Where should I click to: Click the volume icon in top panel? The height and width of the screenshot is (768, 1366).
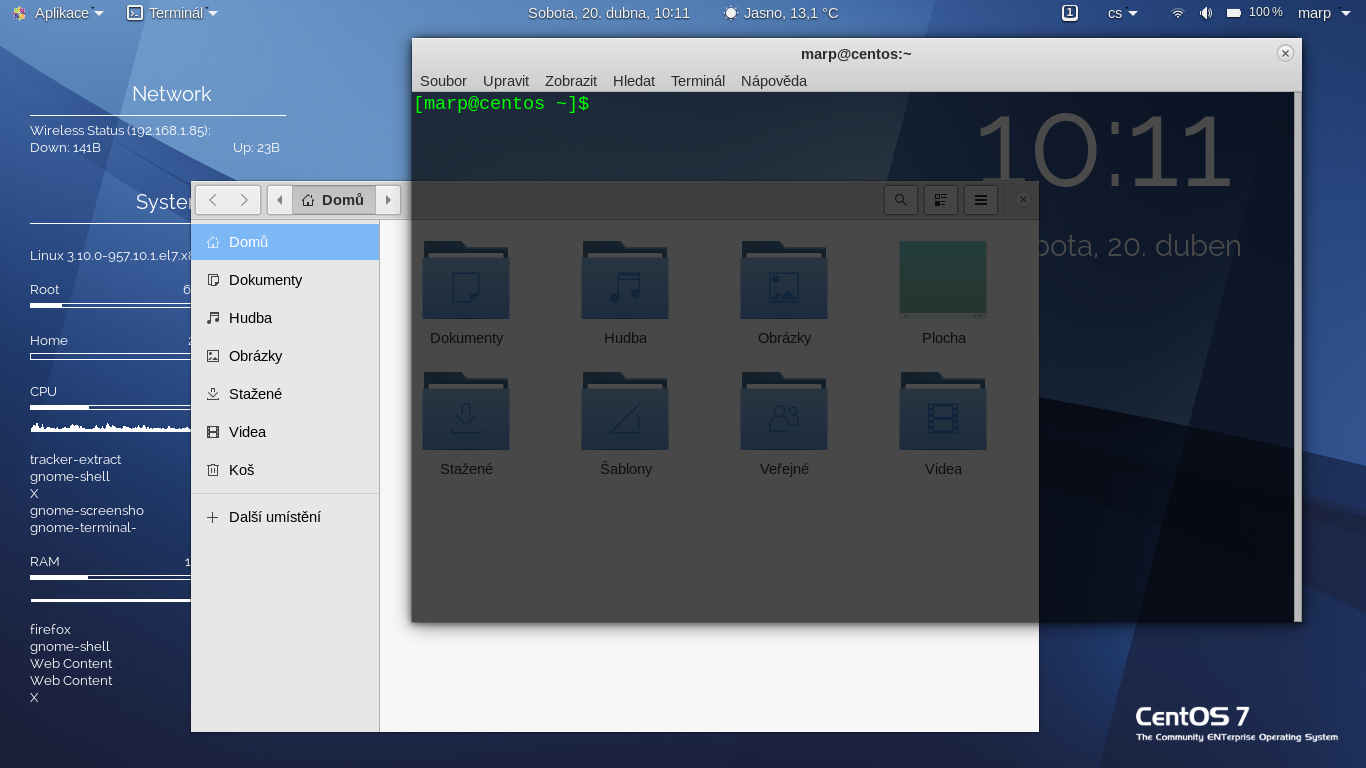point(1205,13)
